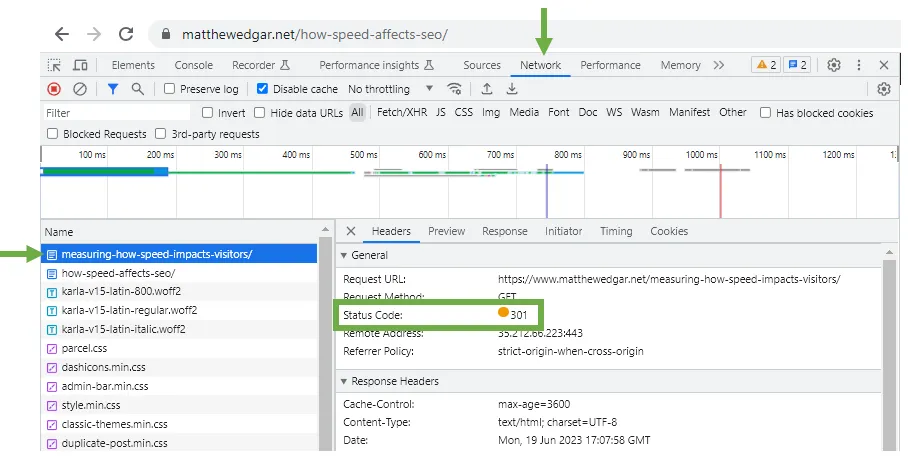Filter requests by Doc type
The width and height of the screenshot is (922, 469).
coord(588,112)
